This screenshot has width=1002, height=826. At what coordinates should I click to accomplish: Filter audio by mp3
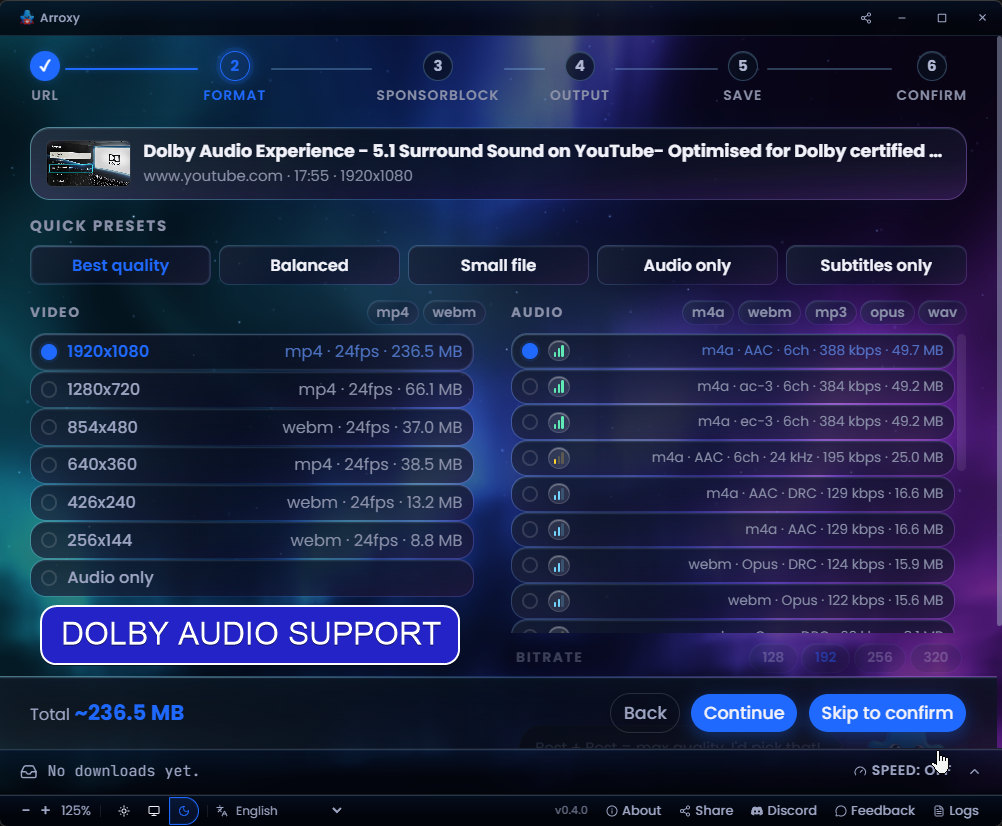831,312
